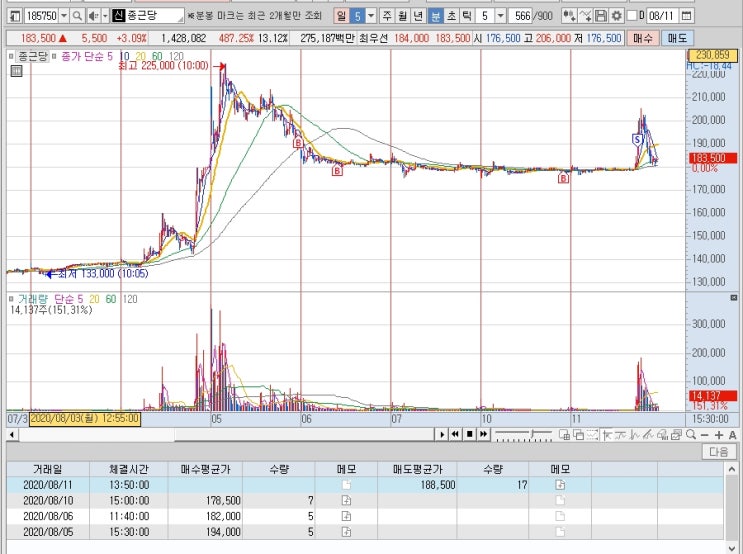Click the 08/11 date input field

(661, 16)
